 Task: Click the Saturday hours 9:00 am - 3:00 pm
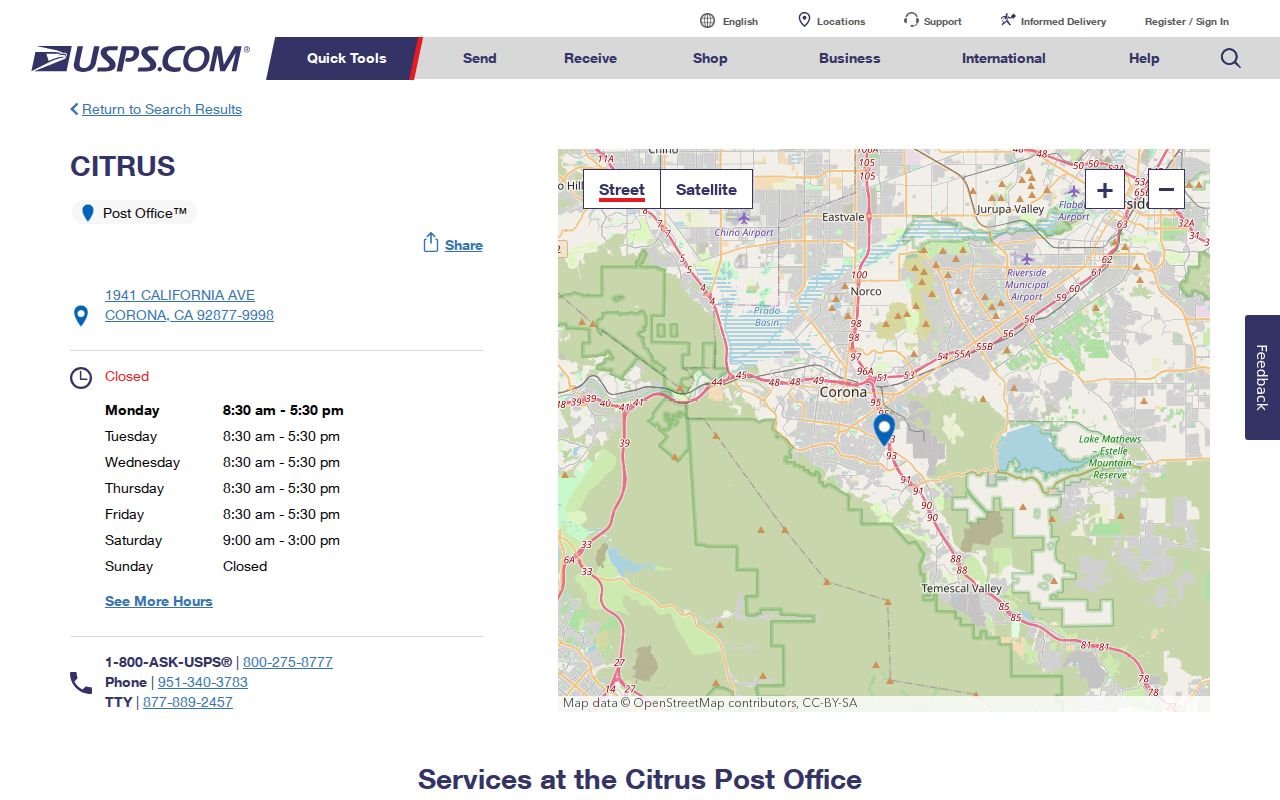281,540
